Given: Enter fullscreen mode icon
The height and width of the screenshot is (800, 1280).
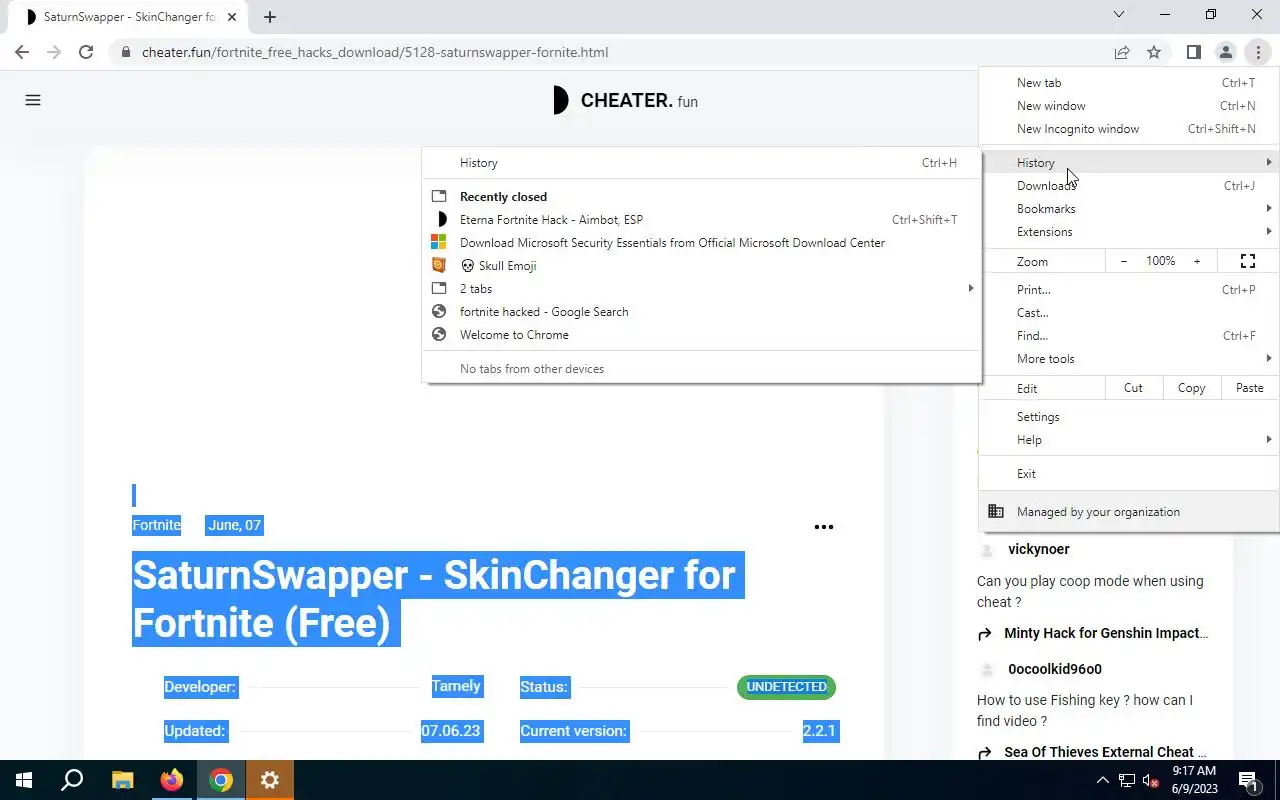Looking at the screenshot, I should tap(1248, 261).
